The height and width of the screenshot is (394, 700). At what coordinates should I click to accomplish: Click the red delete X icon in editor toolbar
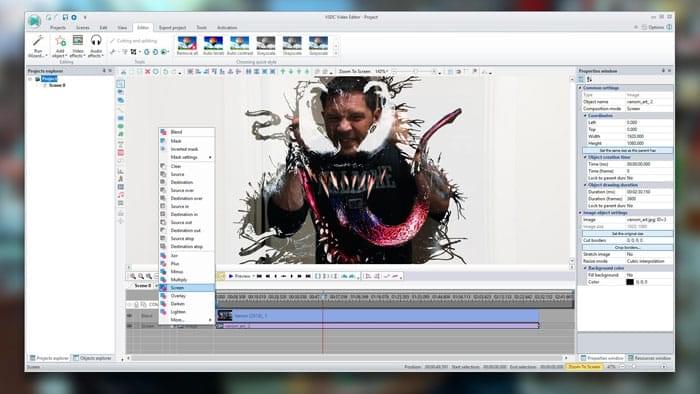point(147,71)
